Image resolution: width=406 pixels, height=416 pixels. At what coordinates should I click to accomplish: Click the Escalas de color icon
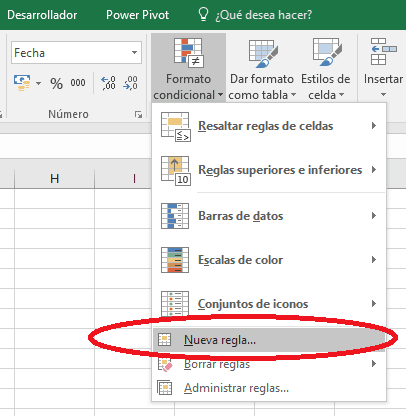[x=175, y=260]
